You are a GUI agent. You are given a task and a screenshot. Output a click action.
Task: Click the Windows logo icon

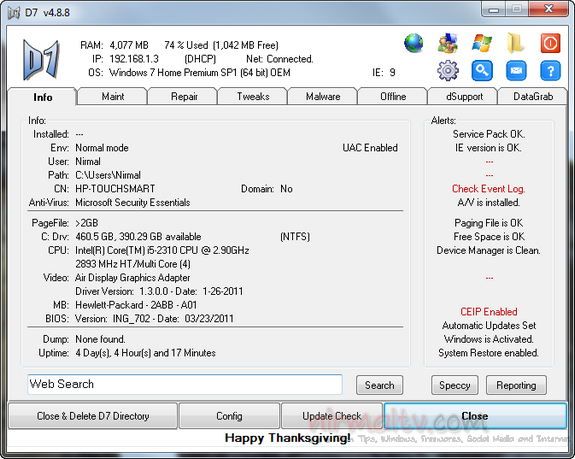point(482,43)
